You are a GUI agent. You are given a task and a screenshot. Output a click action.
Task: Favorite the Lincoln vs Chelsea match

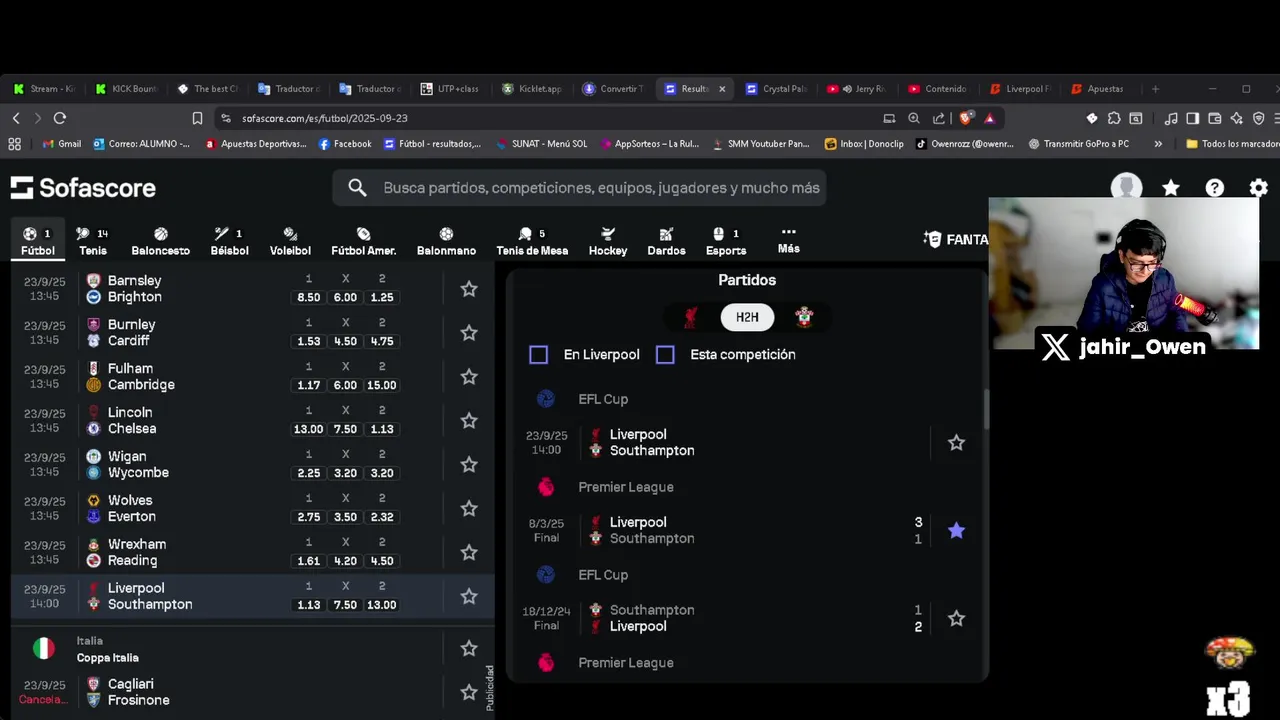[x=469, y=421]
